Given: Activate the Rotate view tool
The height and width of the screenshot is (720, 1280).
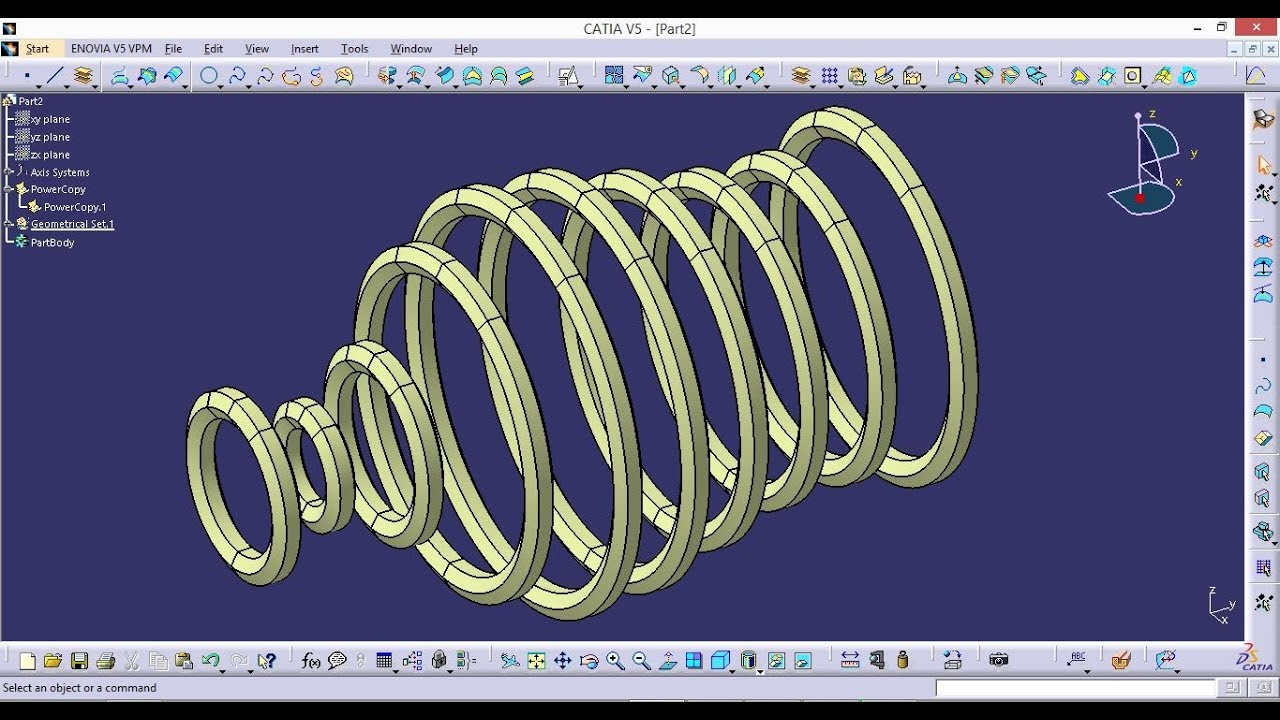Looking at the screenshot, I should (589, 661).
